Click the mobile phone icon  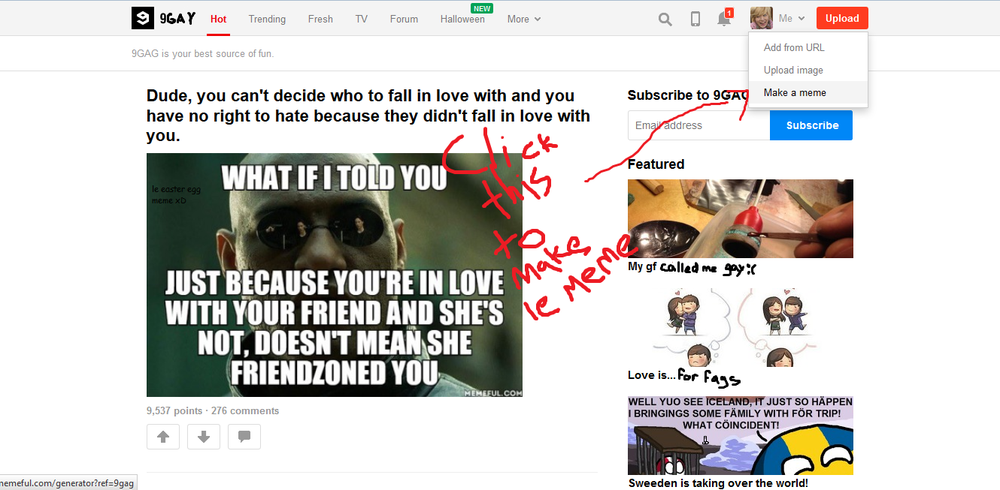[x=695, y=19]
